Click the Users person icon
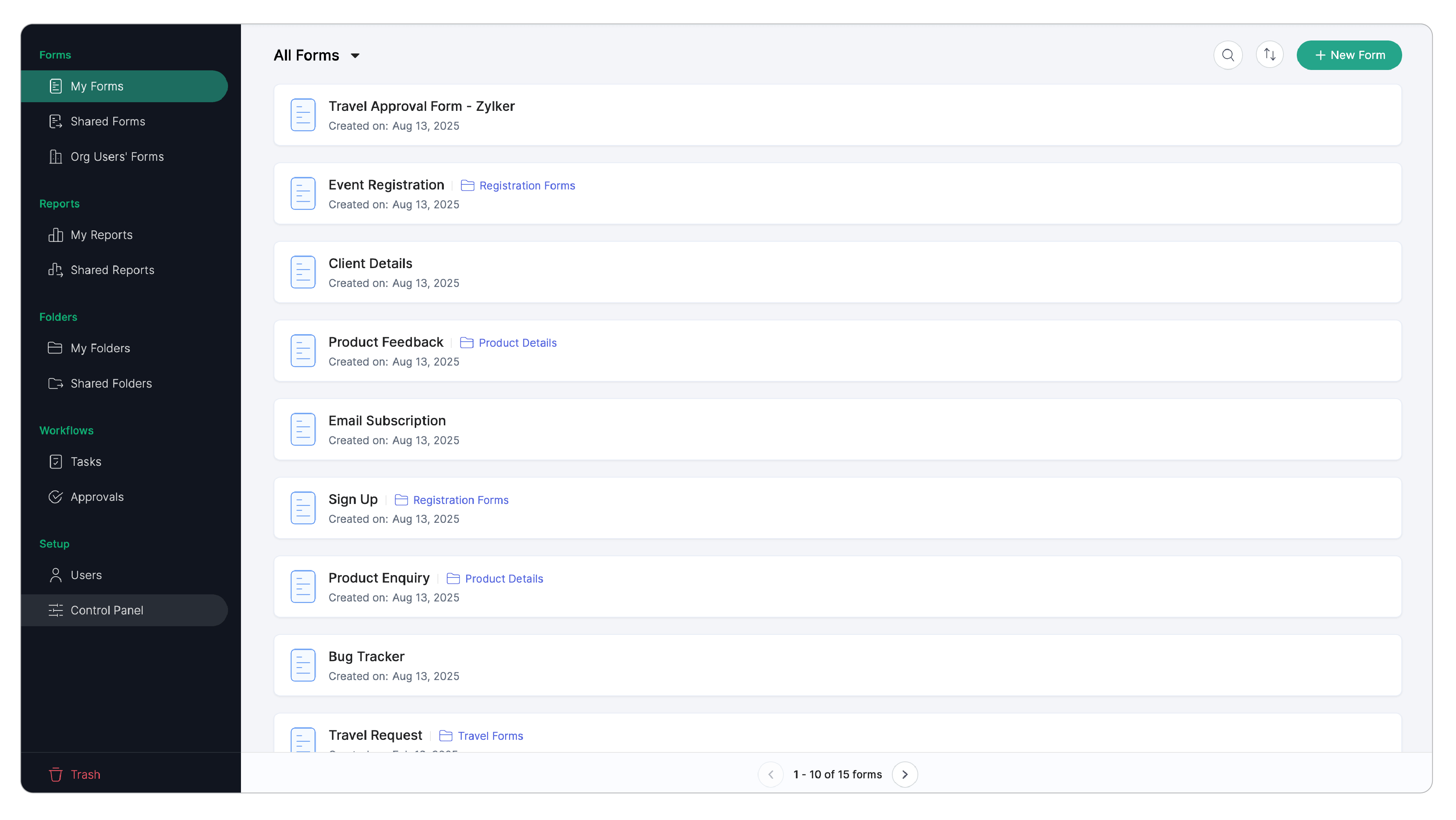 tap(55, 575)
